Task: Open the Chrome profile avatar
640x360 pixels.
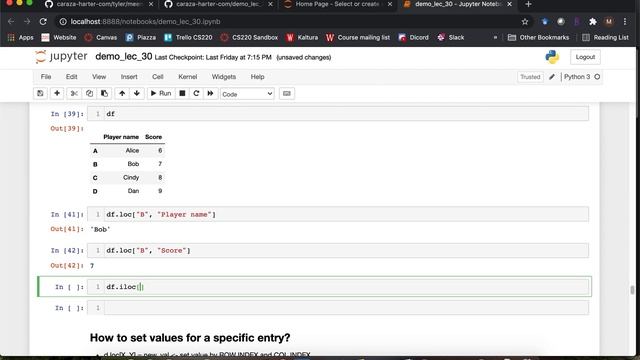Action: click(609, 22)
